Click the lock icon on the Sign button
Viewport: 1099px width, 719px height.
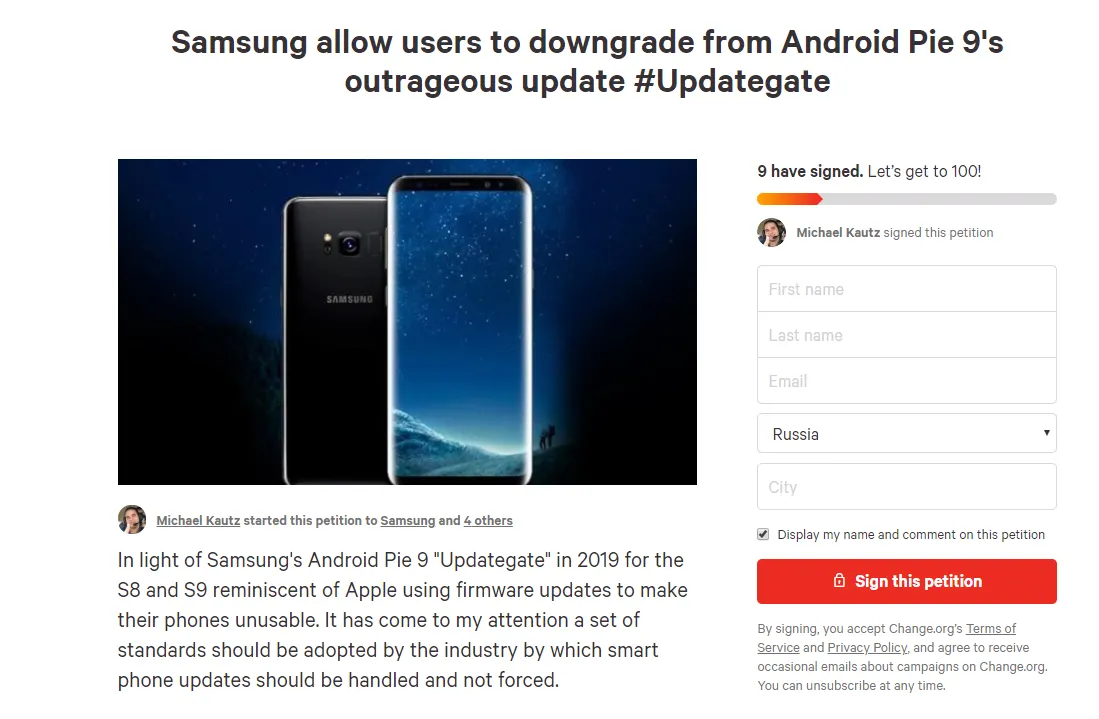(839, 580)
